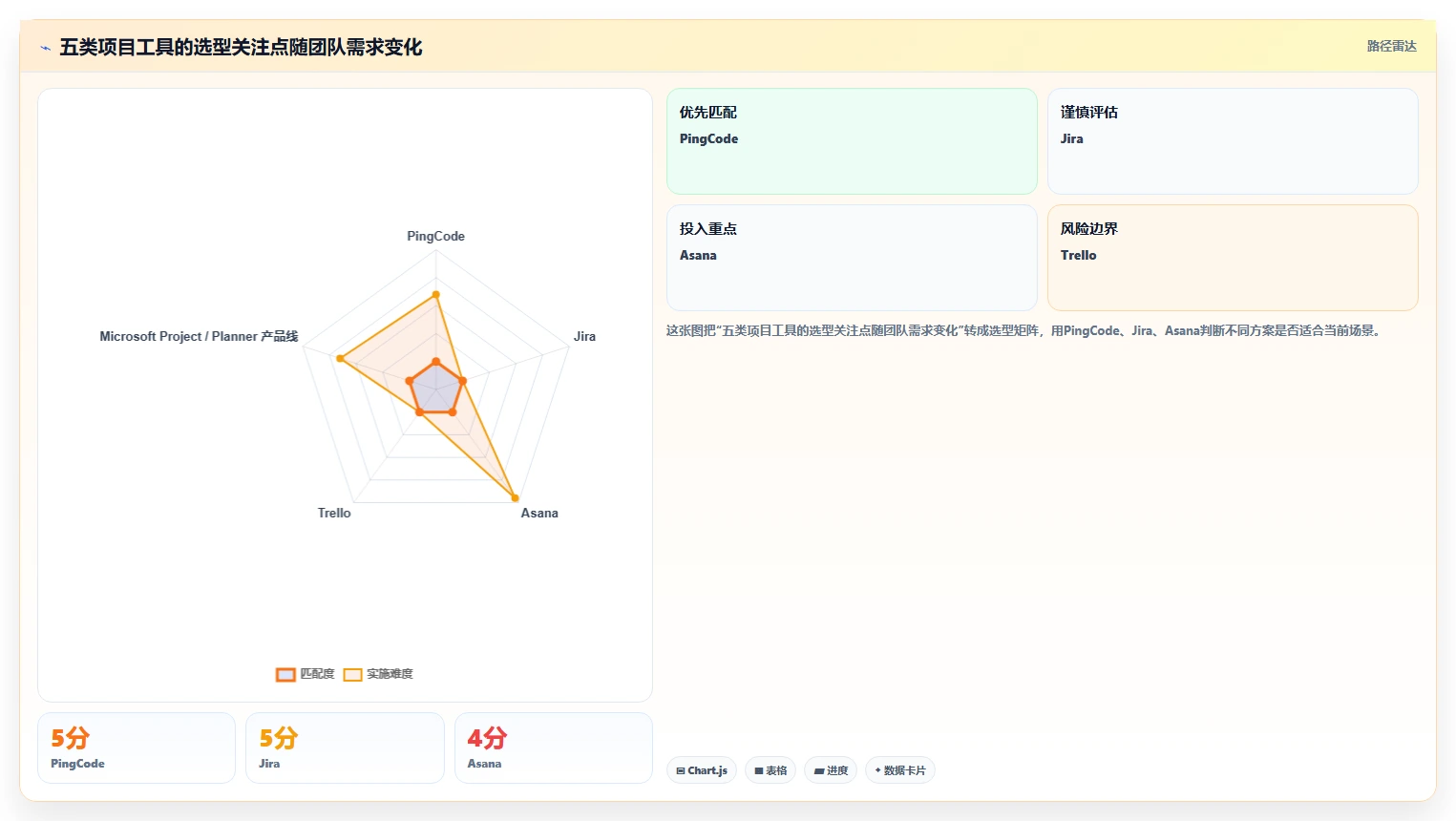Click the diamond icon inside 数据卡片 chip
1456x821 pixels.
coord(877,769)
